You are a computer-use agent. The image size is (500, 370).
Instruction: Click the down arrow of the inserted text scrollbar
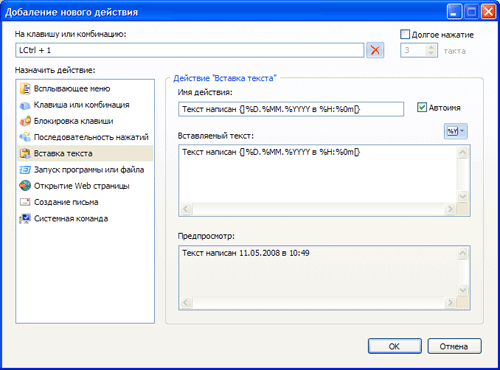[463, 196]
